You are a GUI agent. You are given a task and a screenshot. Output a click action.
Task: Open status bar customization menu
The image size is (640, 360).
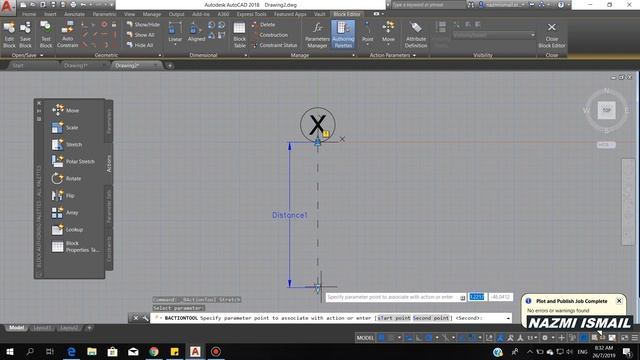click(635, 338)
